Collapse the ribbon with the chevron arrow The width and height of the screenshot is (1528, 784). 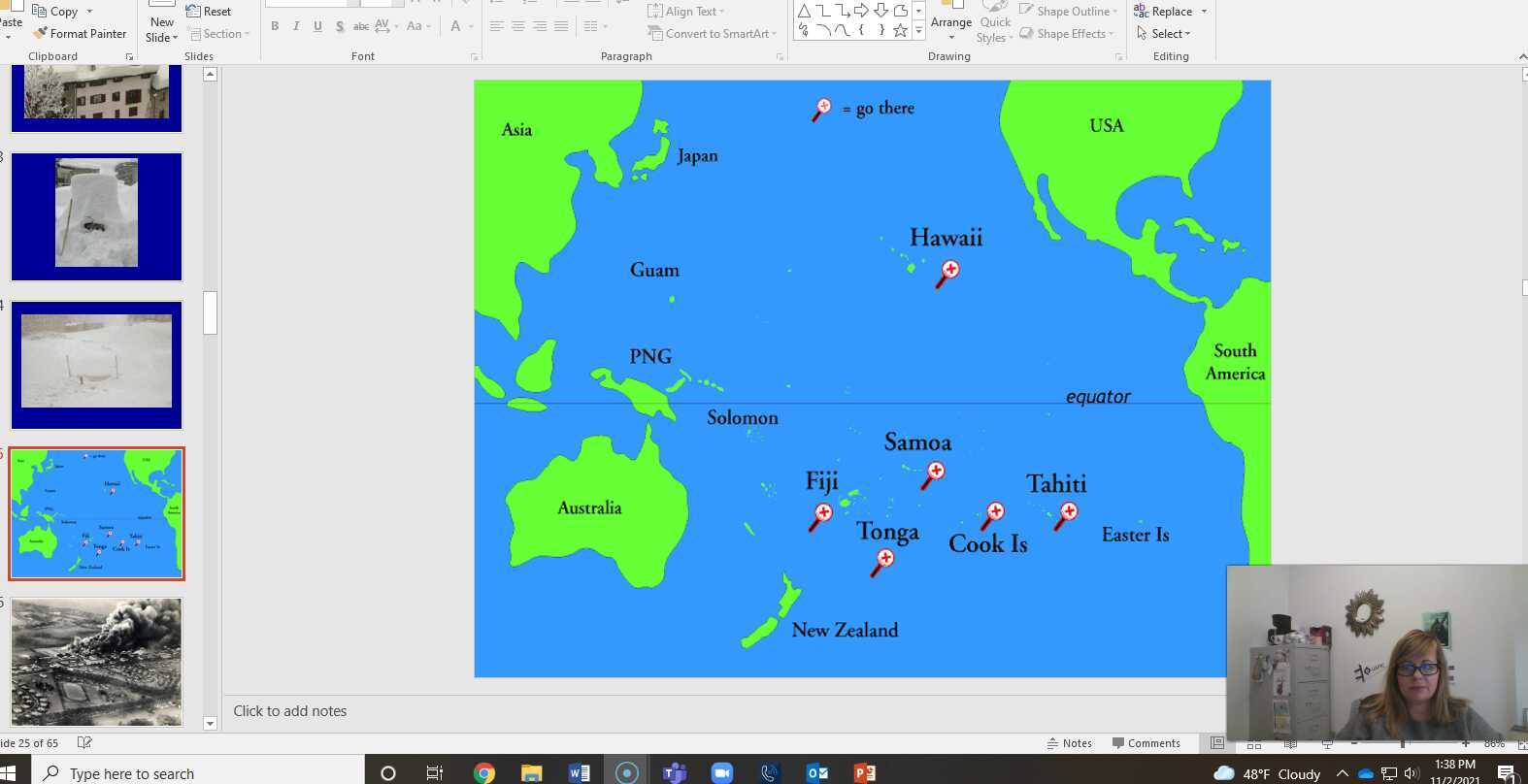[x=1521, y=56]
